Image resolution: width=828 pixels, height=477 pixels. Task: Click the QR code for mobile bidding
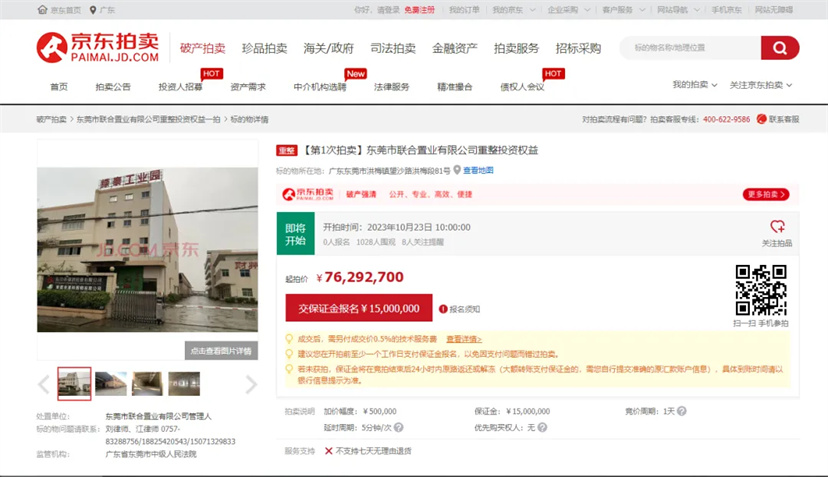tap(761, 290)
